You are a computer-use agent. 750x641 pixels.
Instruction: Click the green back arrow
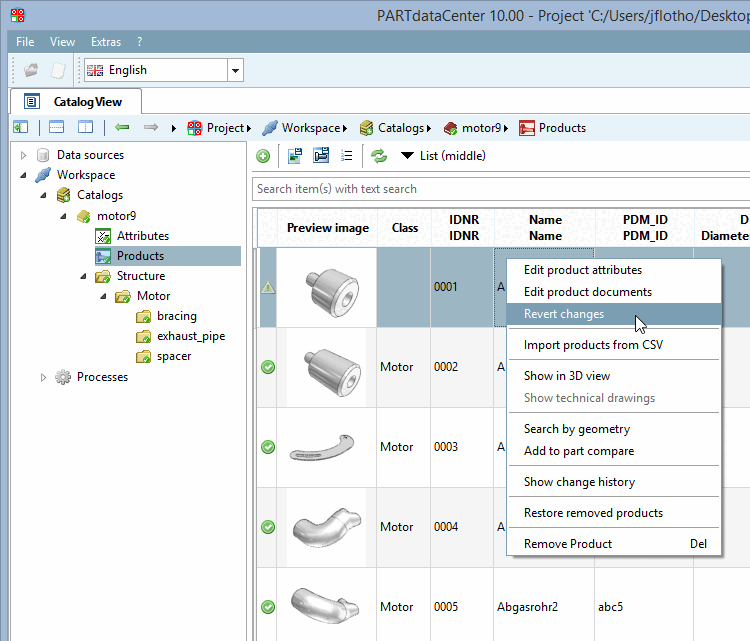click(x=122, y=128)
